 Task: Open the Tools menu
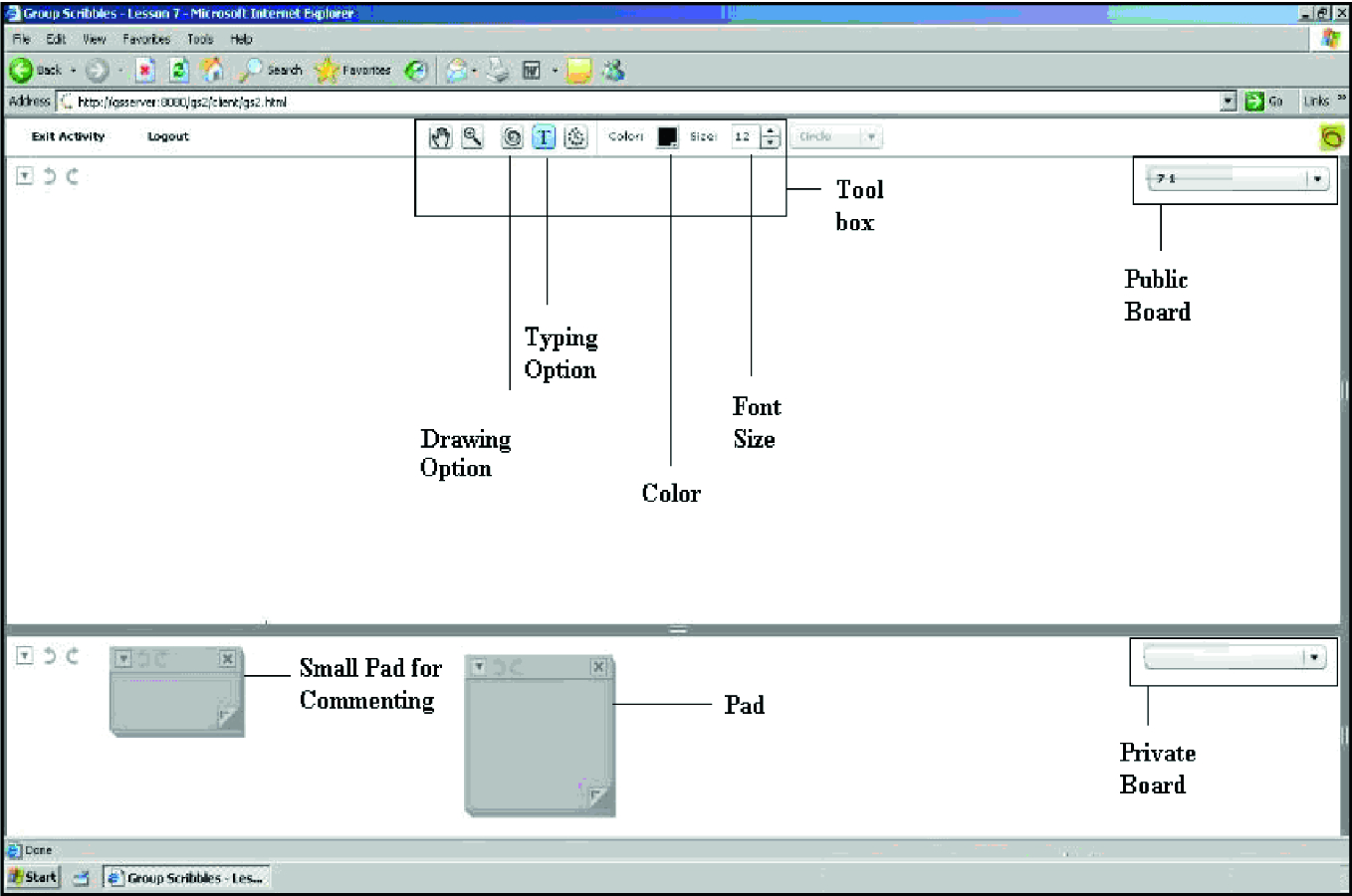pyautogui.click(x=200, y=39)
